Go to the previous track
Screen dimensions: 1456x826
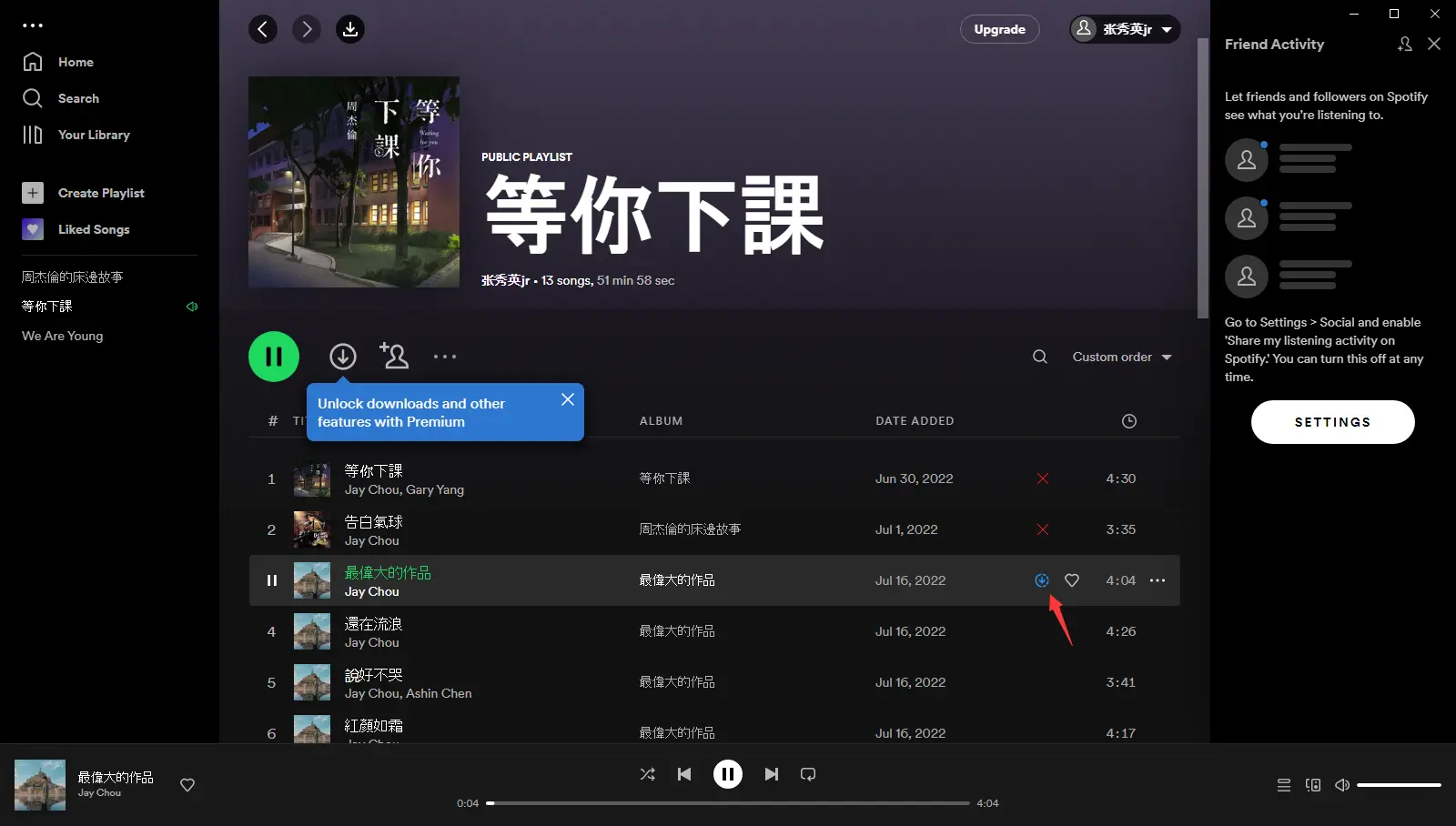click(684, 774)
